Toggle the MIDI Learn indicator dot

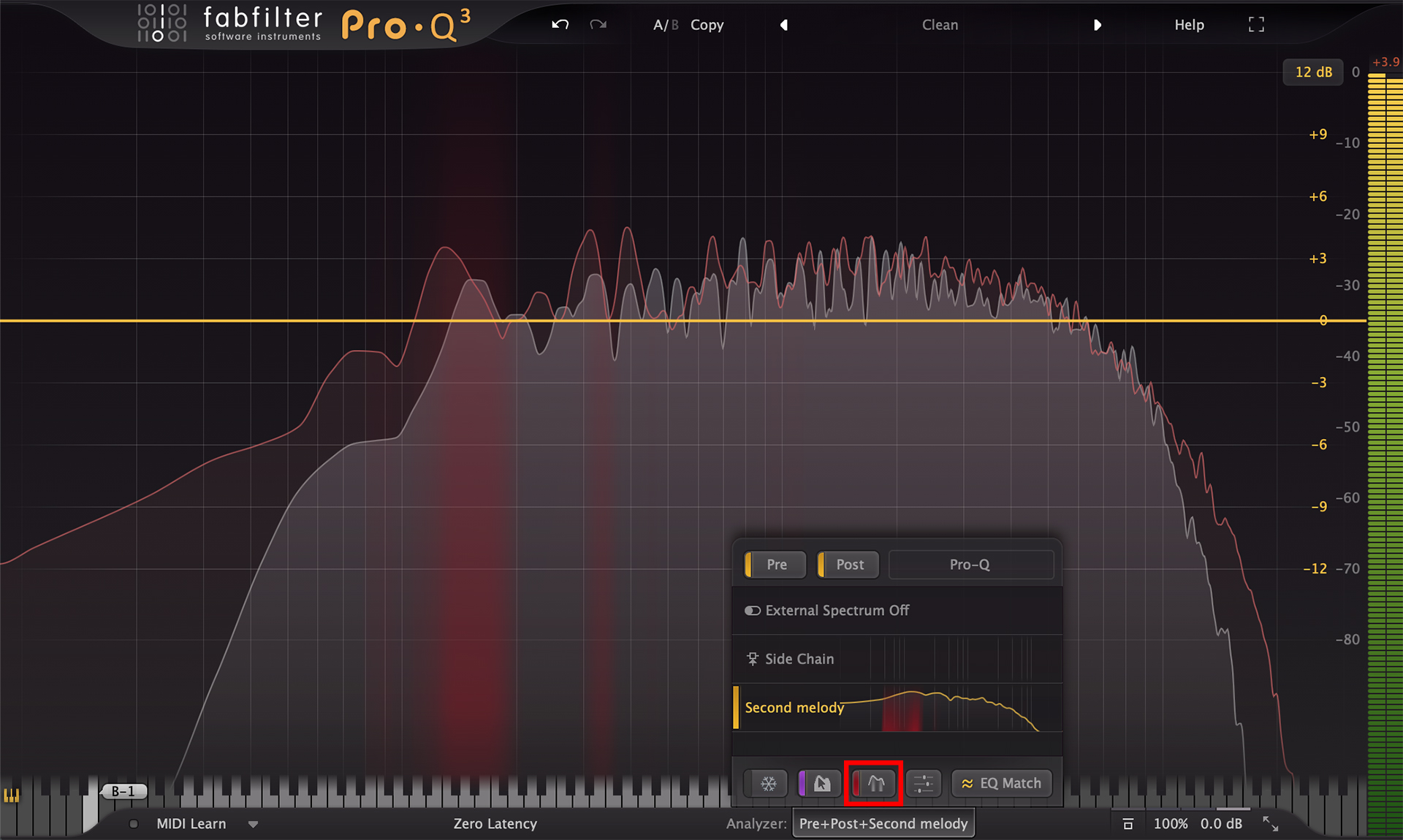click(x=134, y=824)
